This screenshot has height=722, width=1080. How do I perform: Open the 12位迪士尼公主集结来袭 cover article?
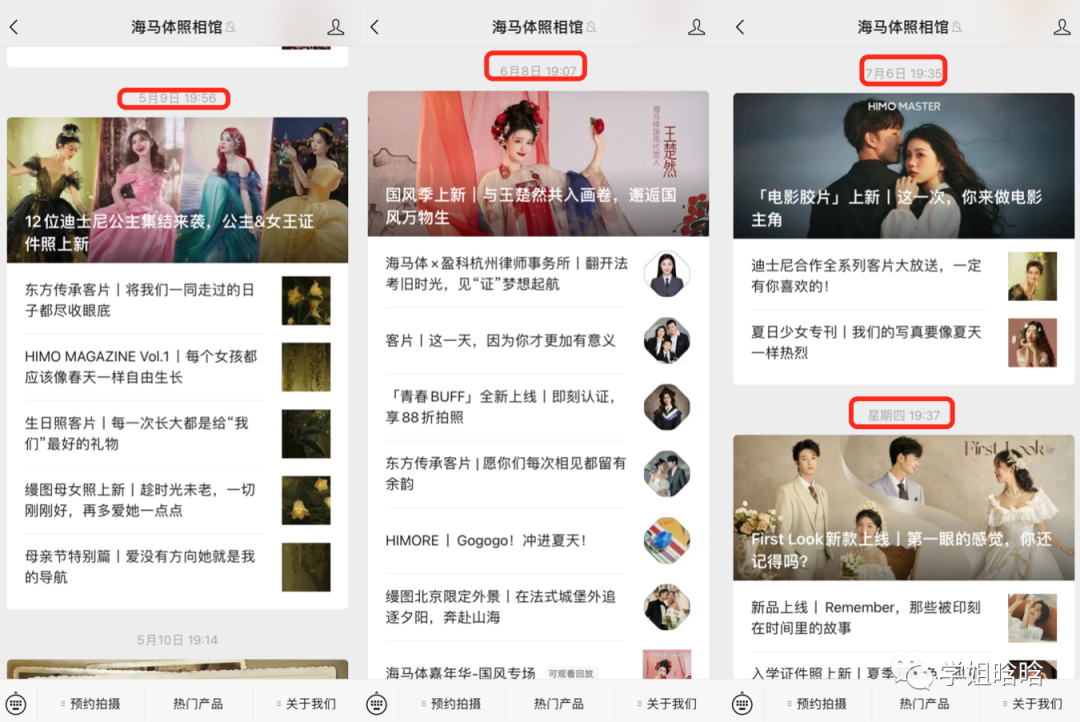coord(177,190)
